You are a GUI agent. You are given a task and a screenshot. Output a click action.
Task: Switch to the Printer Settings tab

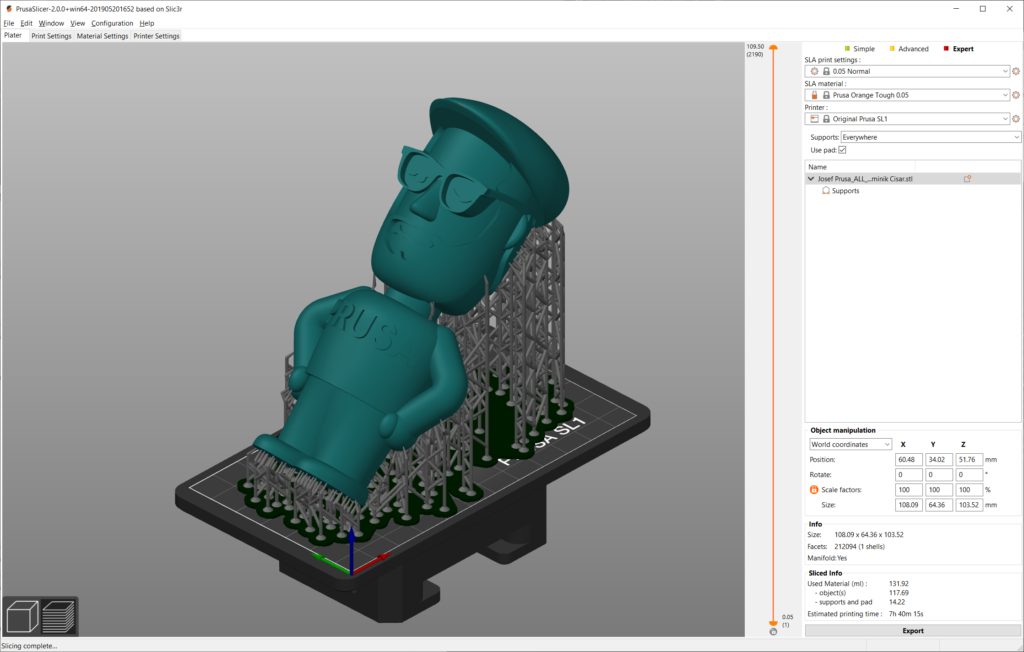tap(157, 36)
